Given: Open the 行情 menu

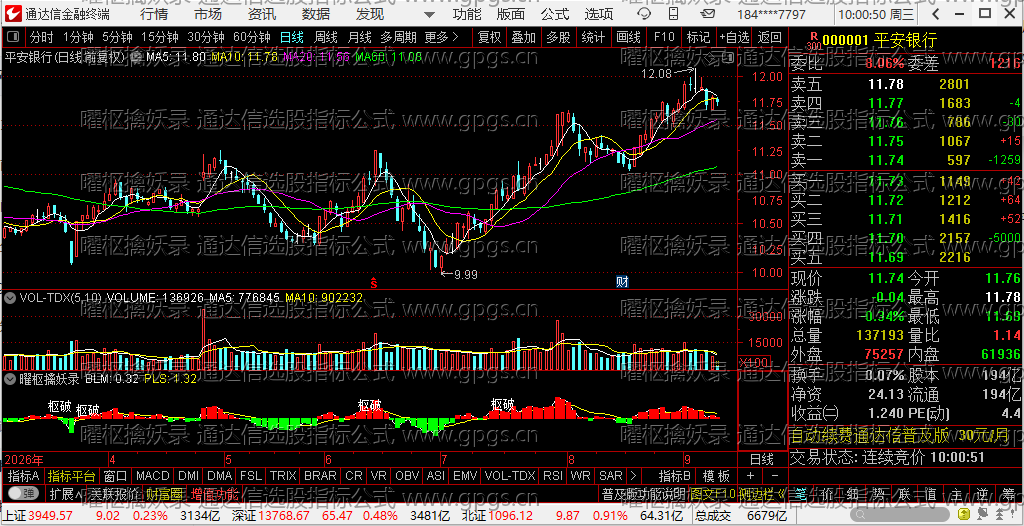Looking at the screenshot, I should 153,14.
